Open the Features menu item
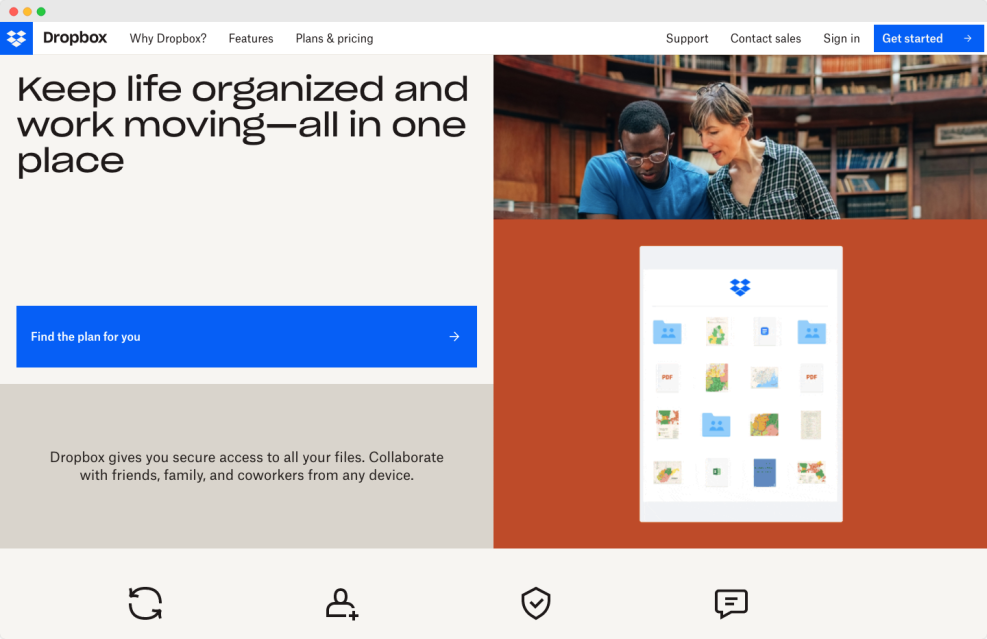 (251, 38)
